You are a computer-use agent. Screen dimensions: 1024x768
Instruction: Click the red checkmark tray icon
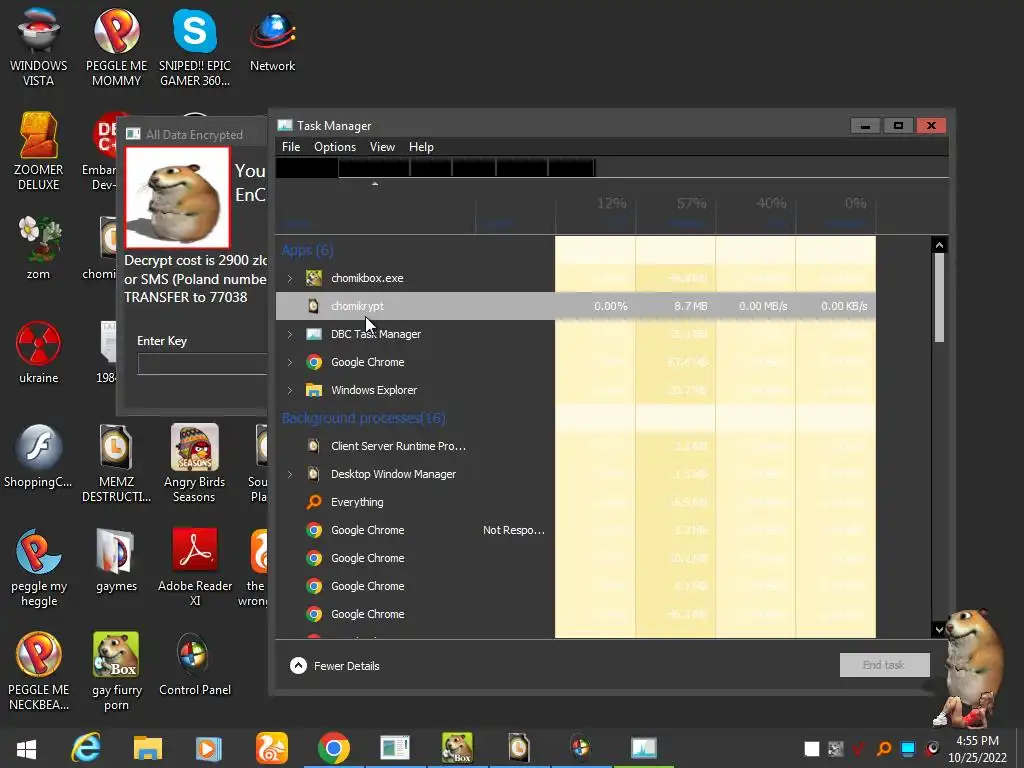[859, 748]
